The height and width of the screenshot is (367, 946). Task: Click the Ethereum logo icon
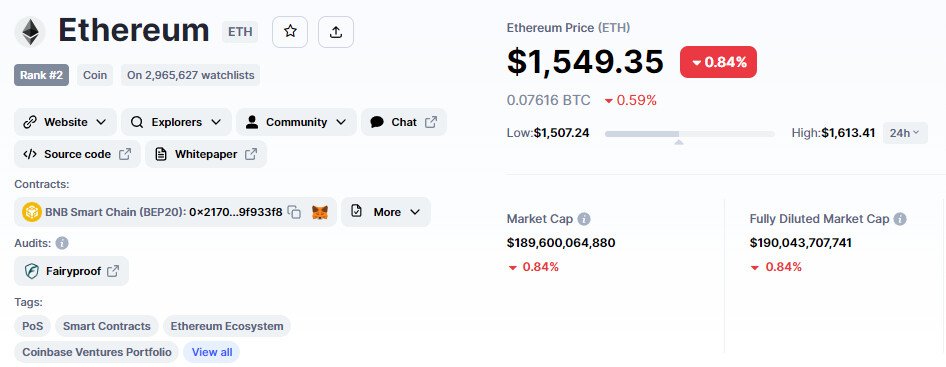coord(30,32)
